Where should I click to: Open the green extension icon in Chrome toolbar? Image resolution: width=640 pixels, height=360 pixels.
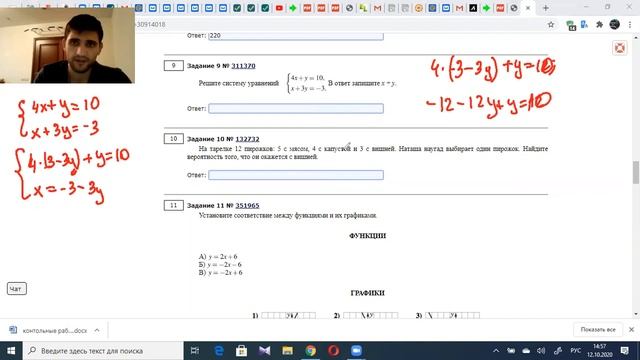click(x=571, y=25)
